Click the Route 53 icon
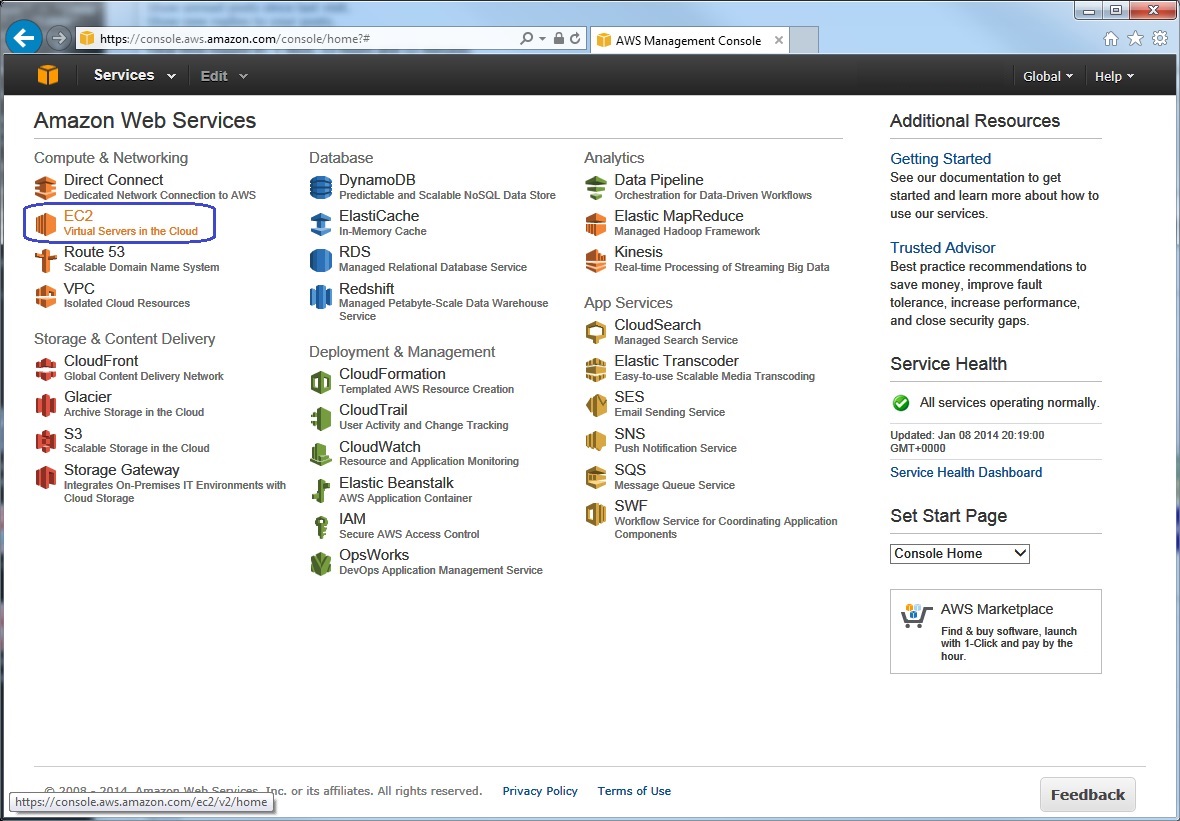1180x821 pixels. (46, 260)
